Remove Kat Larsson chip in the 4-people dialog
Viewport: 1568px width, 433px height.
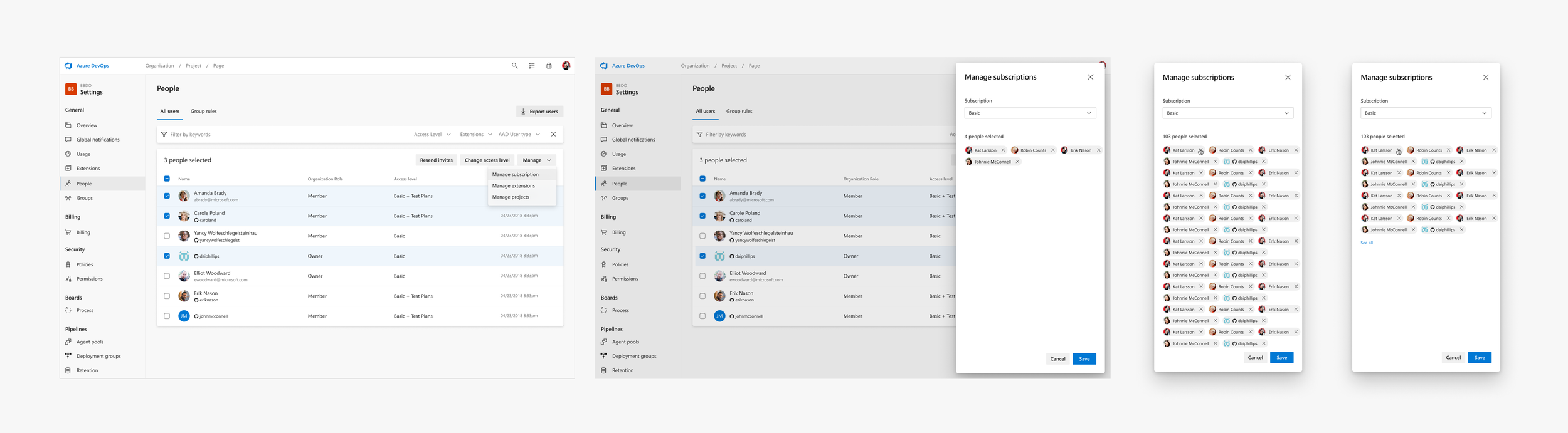tap(1003, 150)
